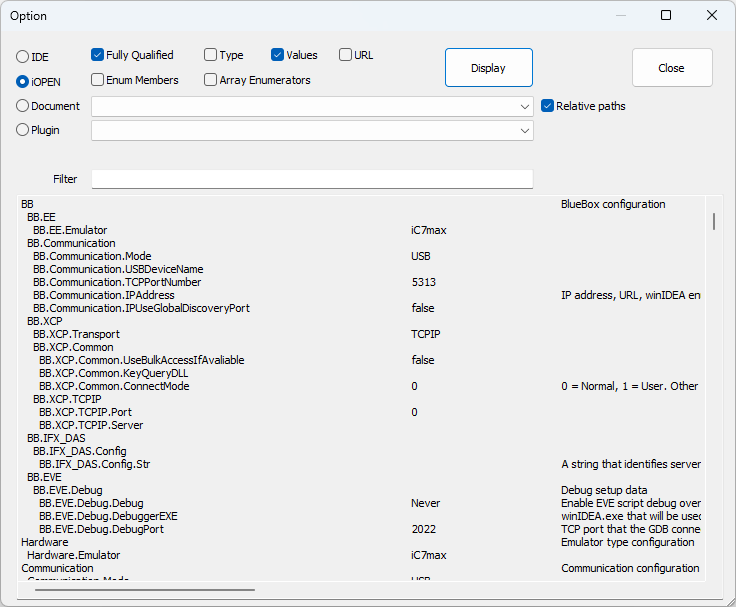Select the Plugin radio option
Image resolution: width=736 pixels, height=607 pixels.
pos(22,130)
